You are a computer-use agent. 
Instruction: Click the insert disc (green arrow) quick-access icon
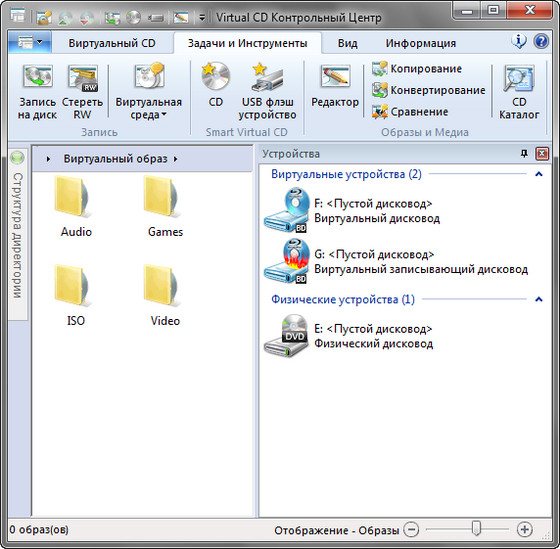click(x=65, y=18)
